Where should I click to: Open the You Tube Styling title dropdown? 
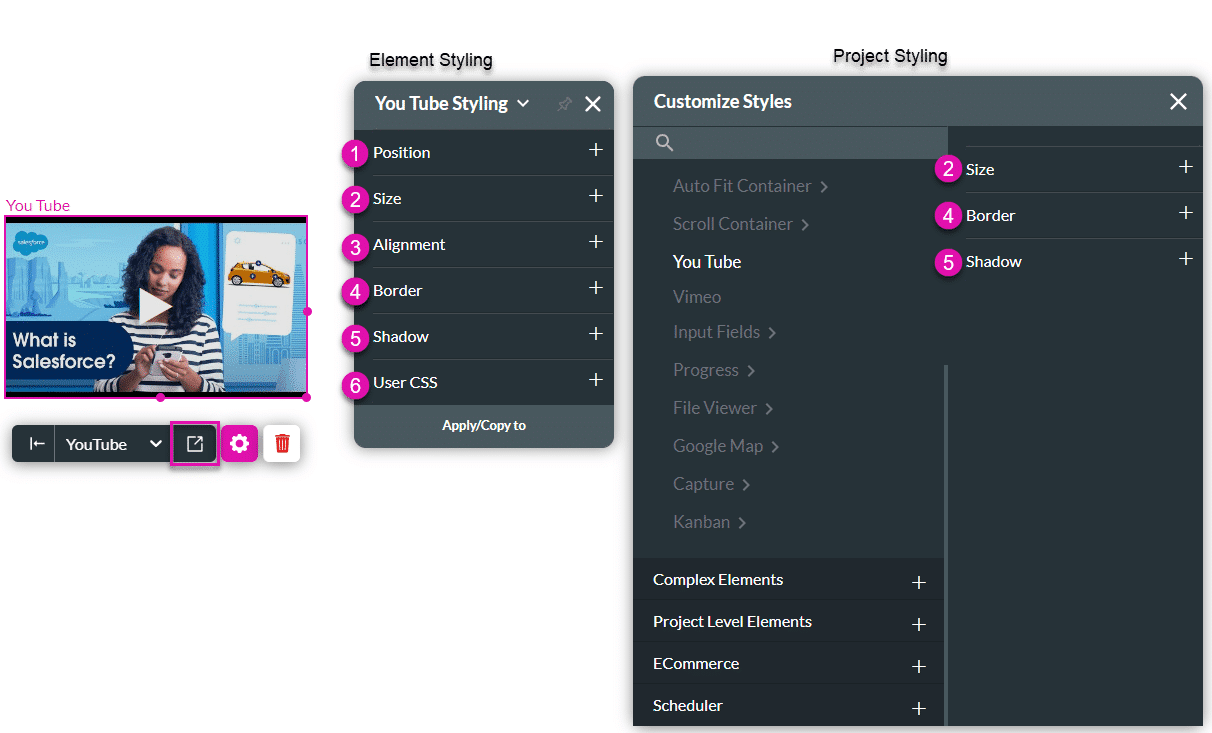coord(523,104)
